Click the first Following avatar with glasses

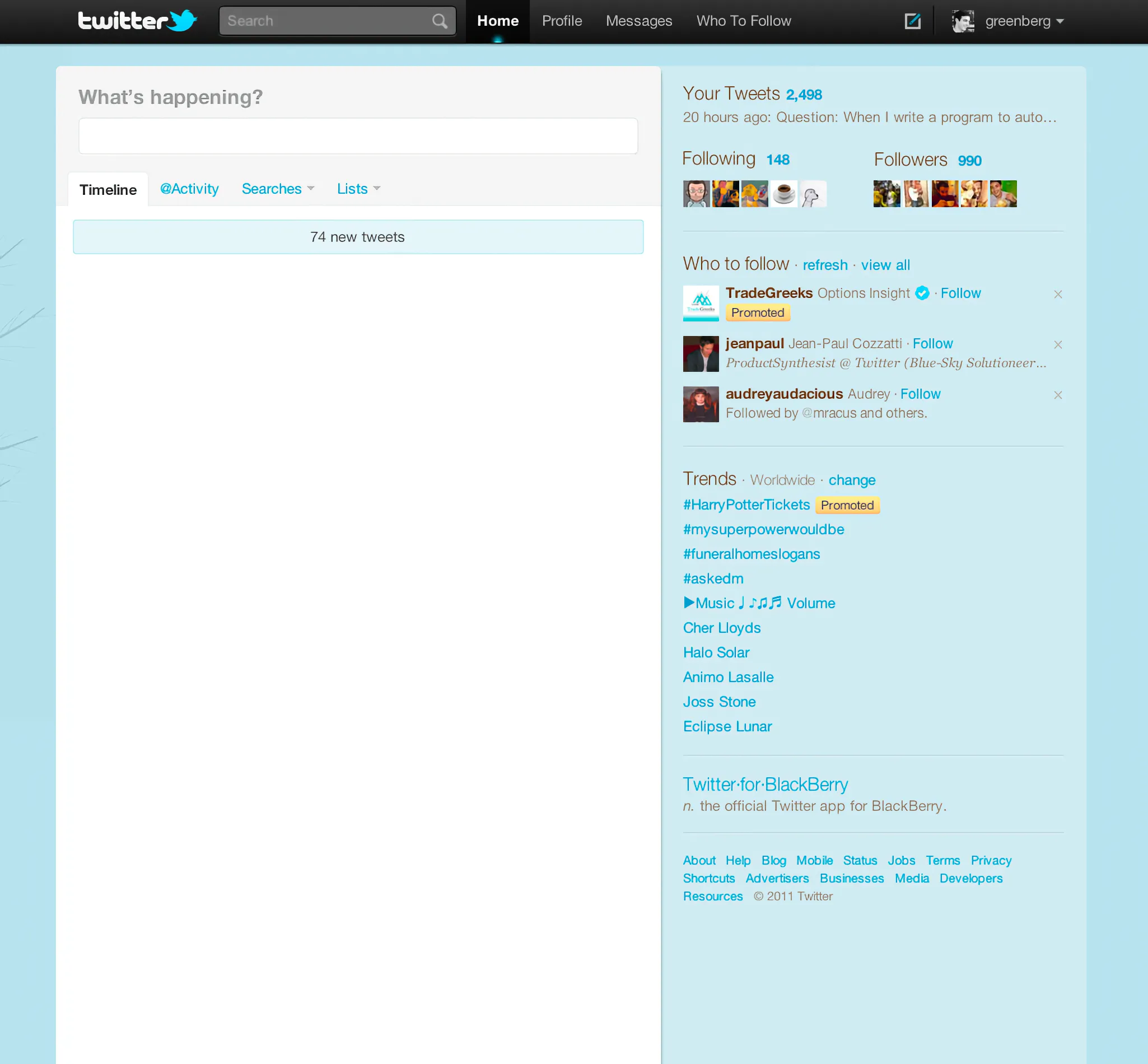(697, 193)
